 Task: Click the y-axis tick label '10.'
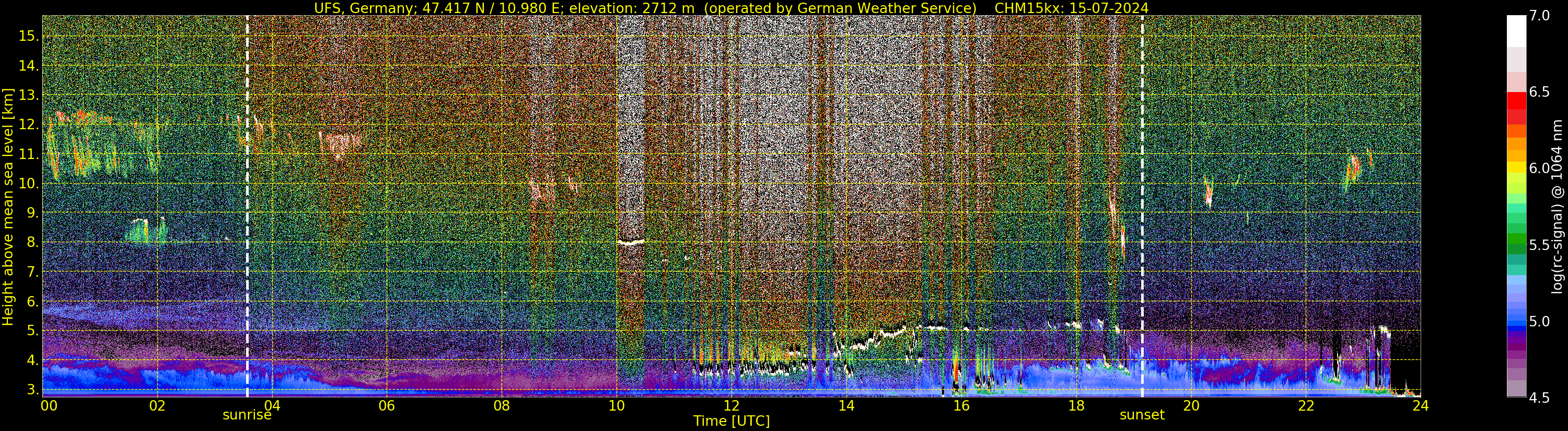29,184
